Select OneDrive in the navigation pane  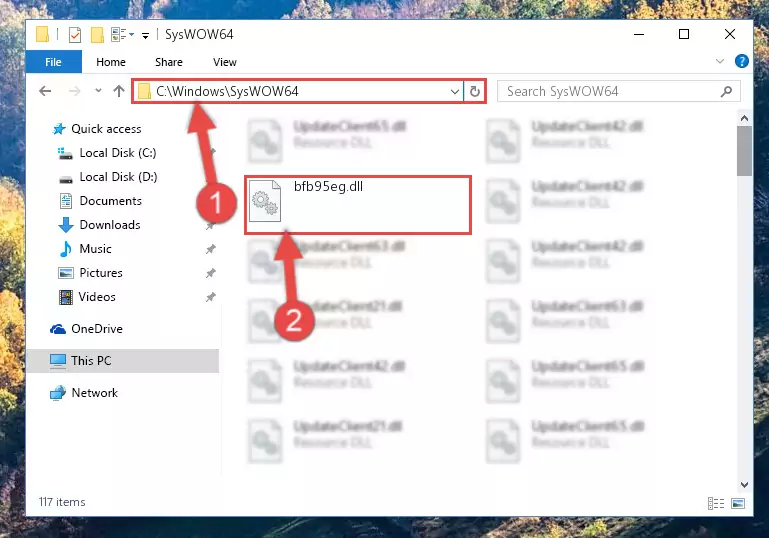(97, 329)
